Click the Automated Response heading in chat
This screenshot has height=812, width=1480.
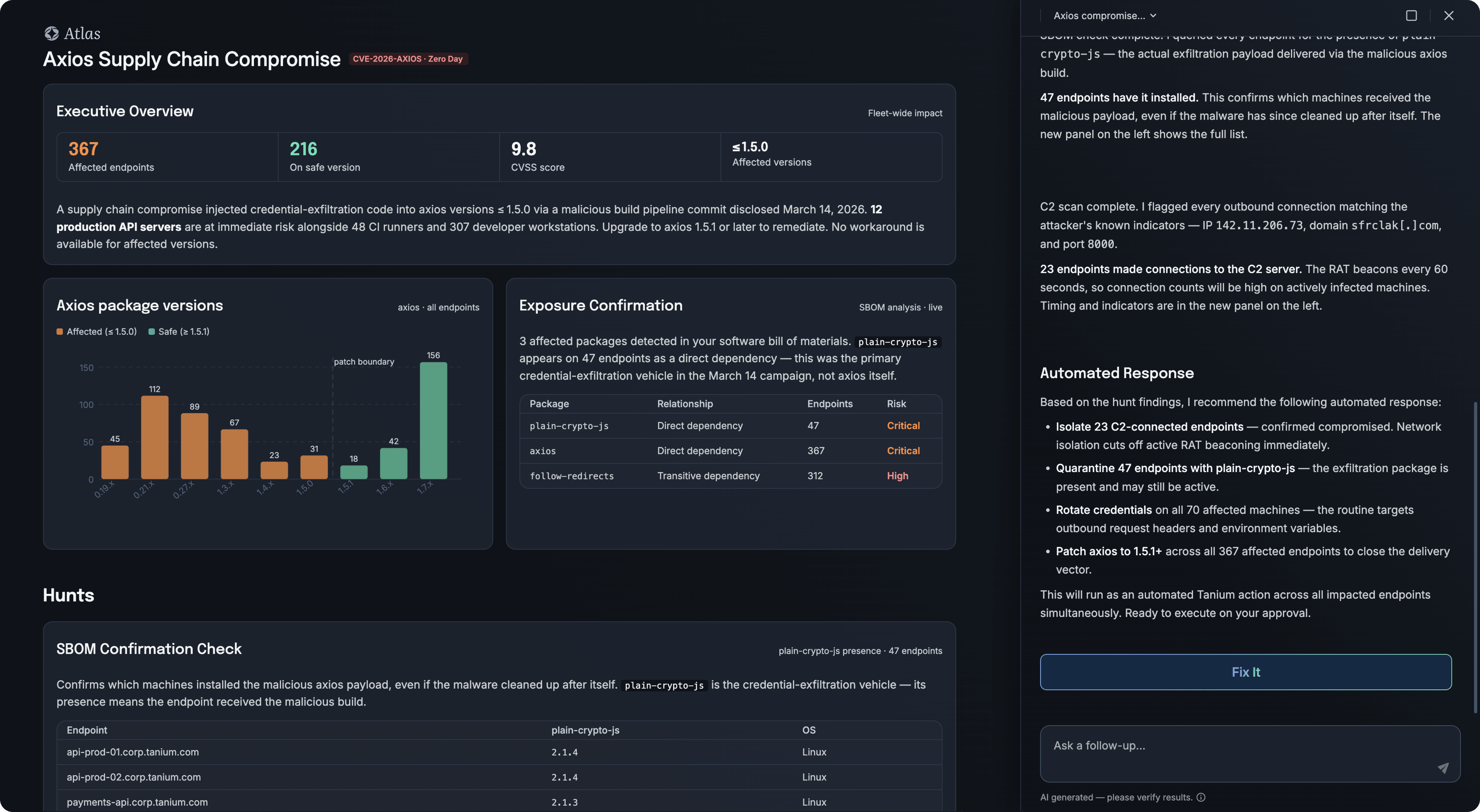[1116, 373]
